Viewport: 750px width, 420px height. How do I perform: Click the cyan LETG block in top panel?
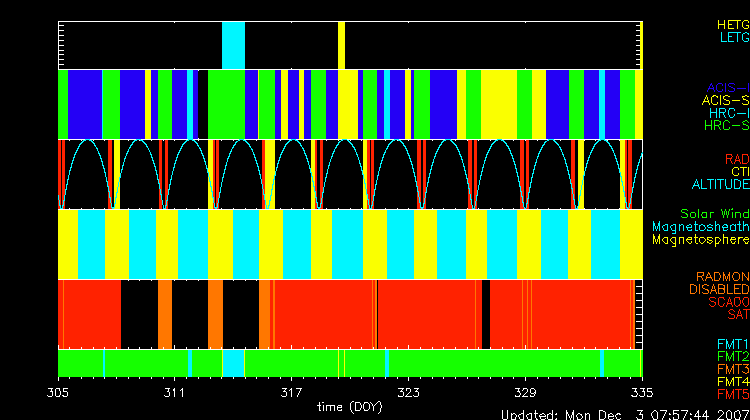point(233,45)
